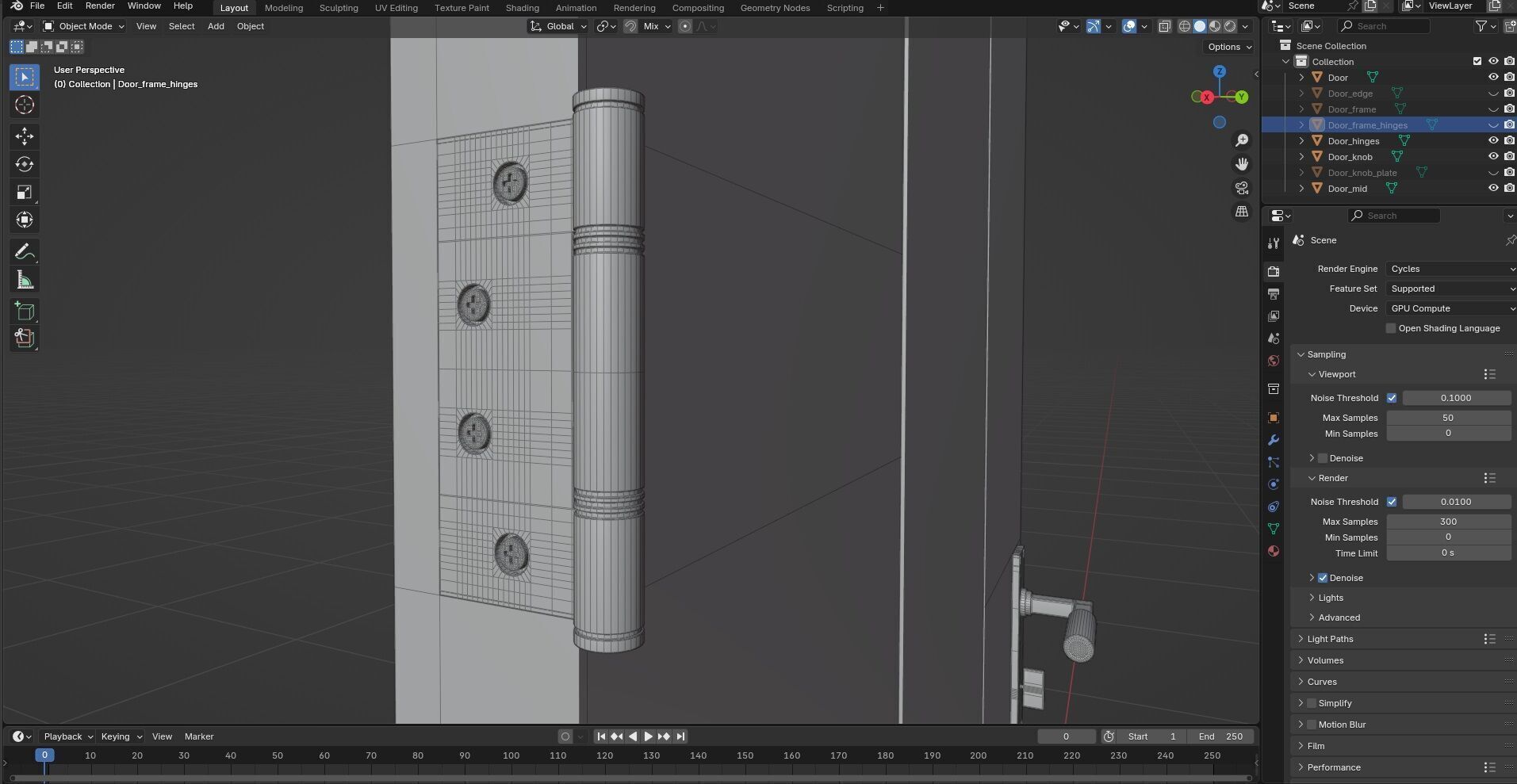Open the Edit menu
This screenshot has width=1517, height=784.
(65, 6)
